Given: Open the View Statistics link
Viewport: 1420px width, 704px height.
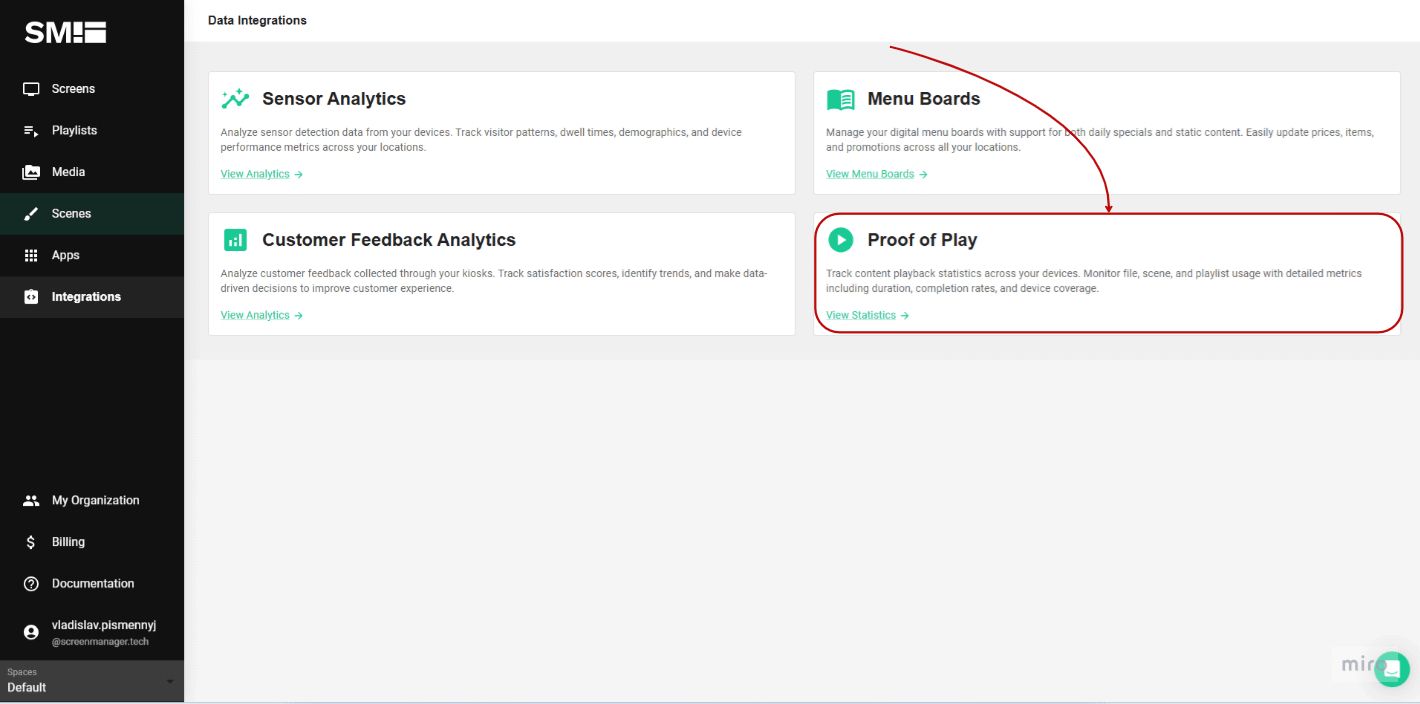Looking at the screenshot, I should tap(868, 315).
